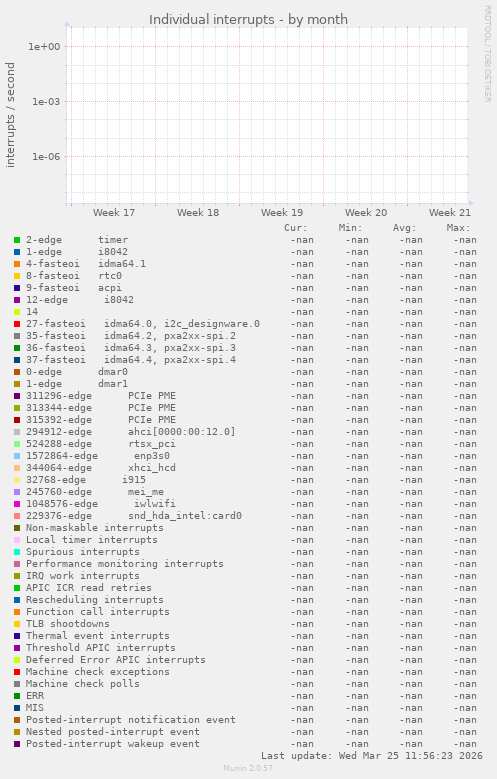The image size is (497, 779).
Task: Click the Week 17 axis label
Action: click(x=114, y=213)
